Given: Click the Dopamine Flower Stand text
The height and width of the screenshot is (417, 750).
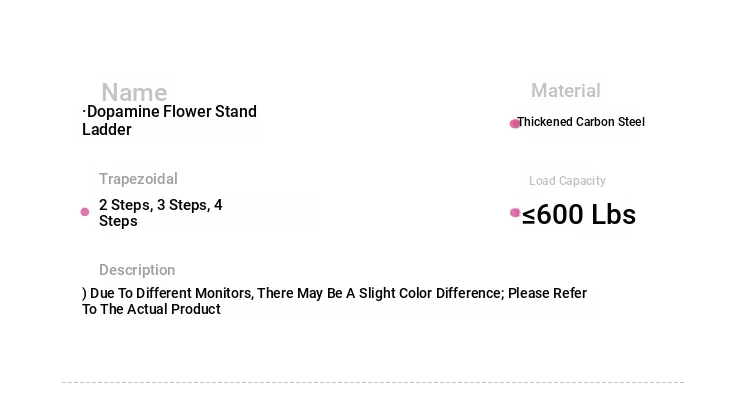Looking at the screenshot, I should (172, 112).
